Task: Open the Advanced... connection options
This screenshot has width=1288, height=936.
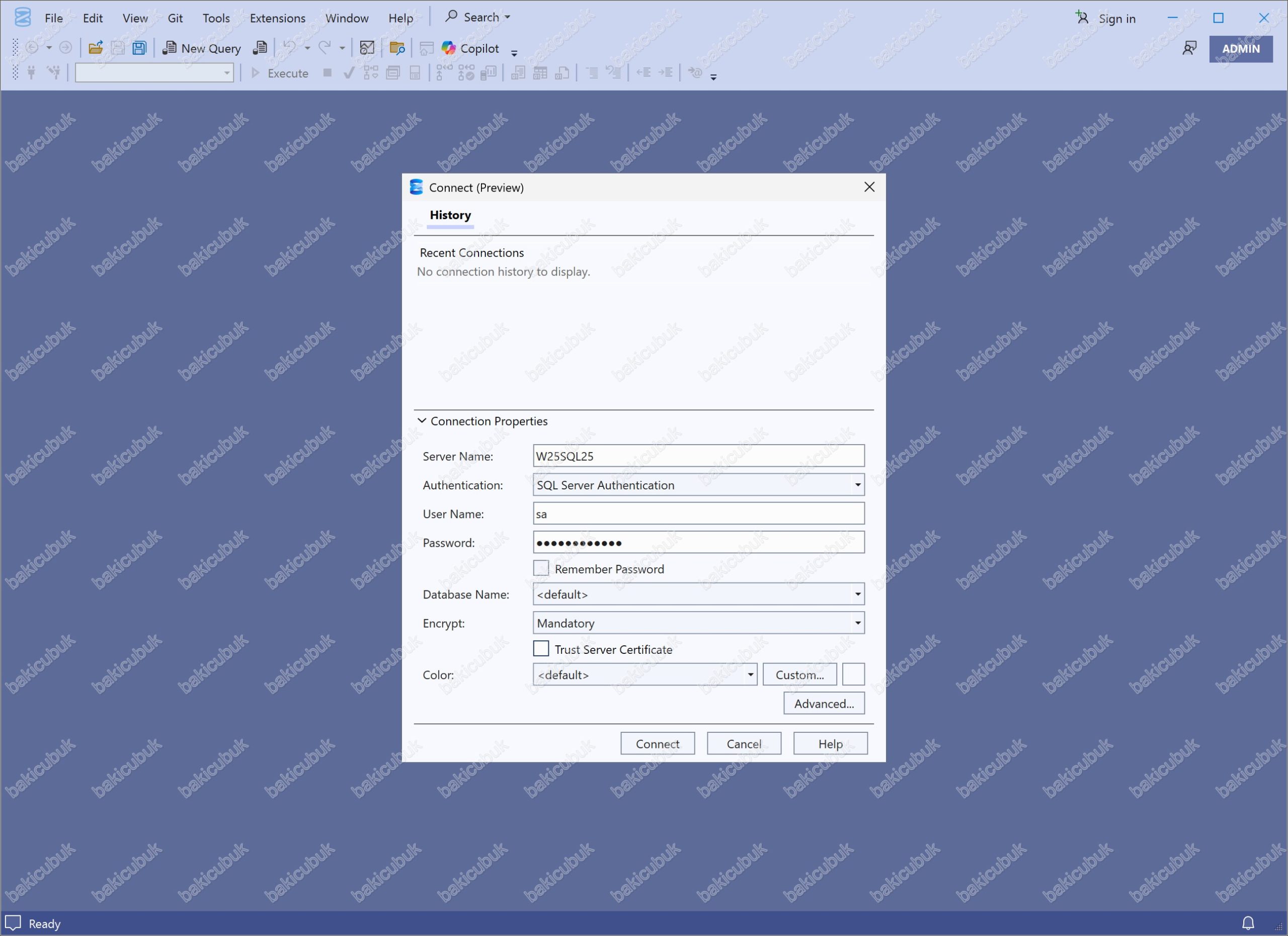Action: [x=824, y=703]
